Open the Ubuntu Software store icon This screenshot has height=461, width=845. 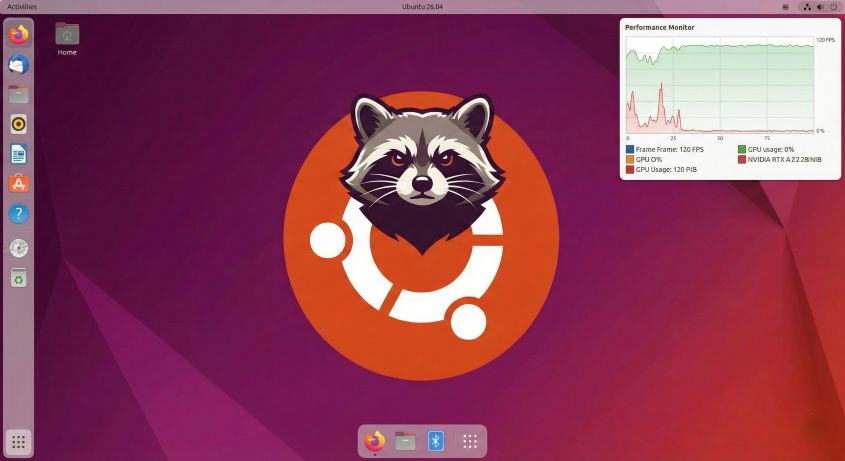(x=18, y=184)
